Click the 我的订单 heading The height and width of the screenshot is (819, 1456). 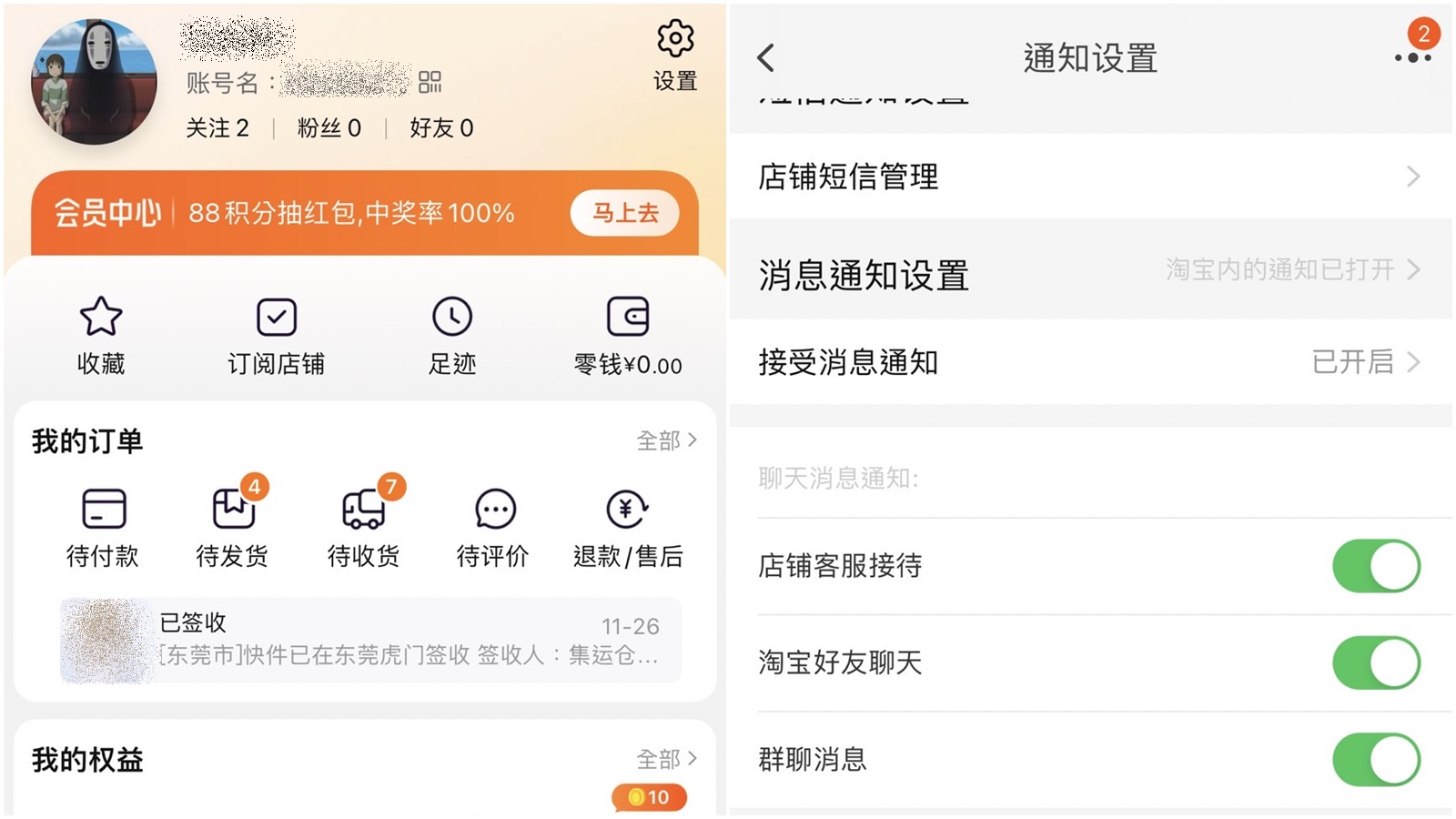[87, 441]
